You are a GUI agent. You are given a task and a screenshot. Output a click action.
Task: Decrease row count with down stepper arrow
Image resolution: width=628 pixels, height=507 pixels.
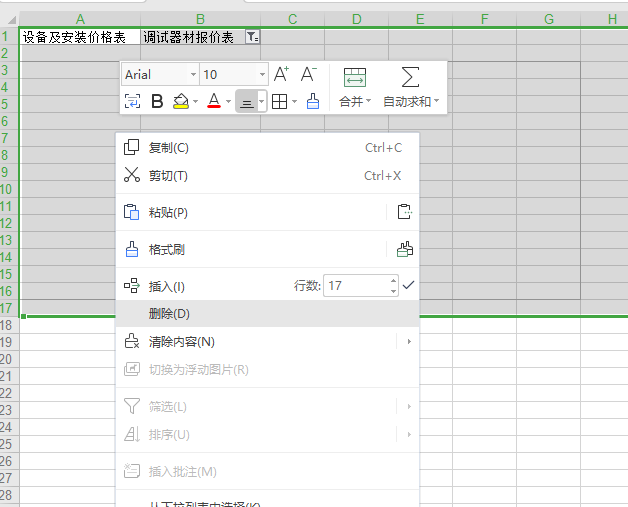pyautogui.click(x=394, y=291)
